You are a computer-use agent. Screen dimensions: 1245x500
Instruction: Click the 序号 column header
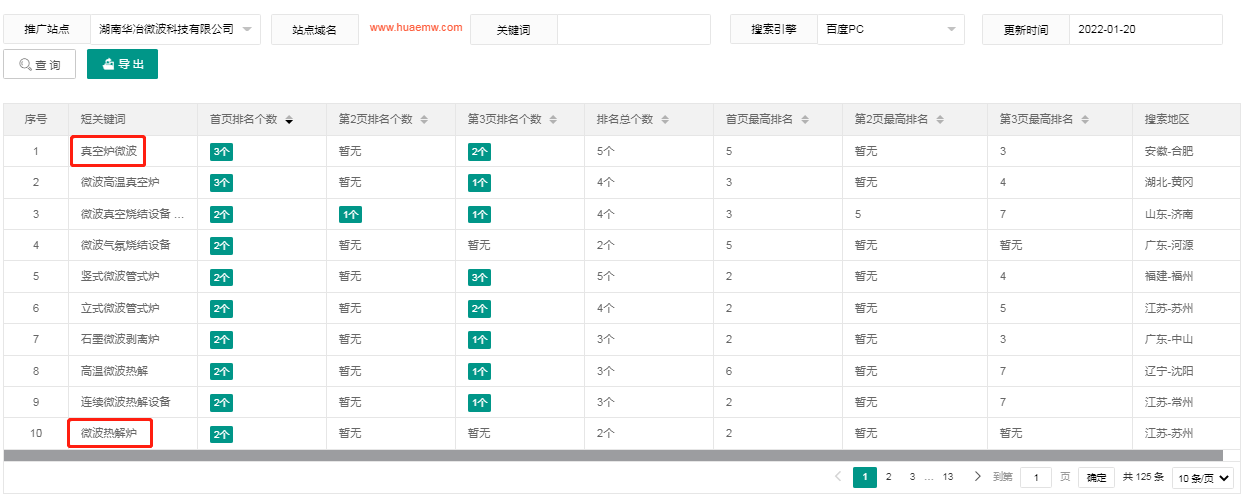[x=36, y=120]
